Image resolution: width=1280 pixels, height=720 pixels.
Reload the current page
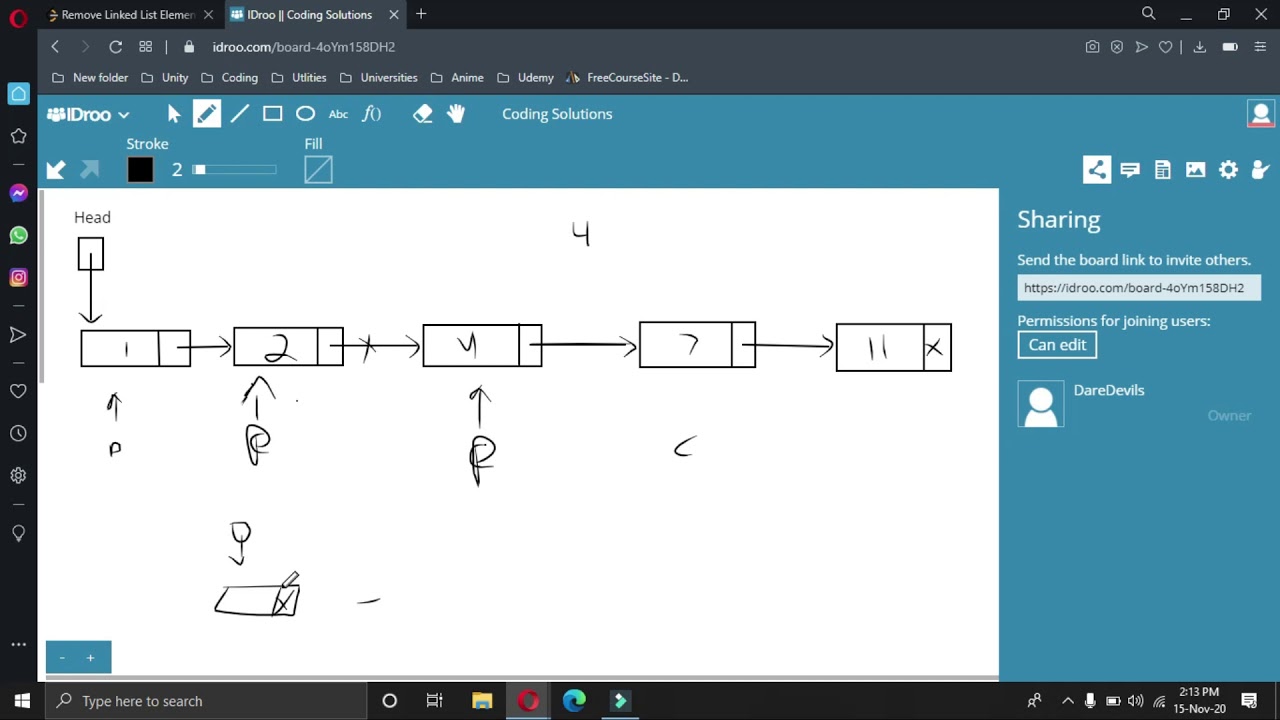click(116, 47)
